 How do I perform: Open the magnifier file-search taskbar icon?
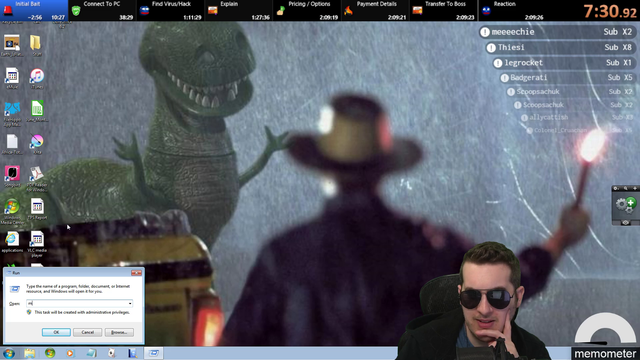coord(132,353)
